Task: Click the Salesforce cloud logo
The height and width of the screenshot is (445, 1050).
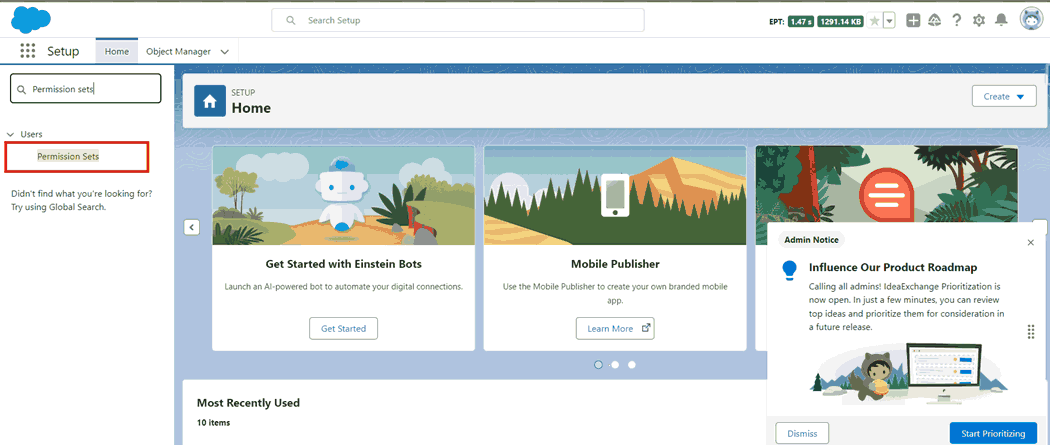Action: (31, 19)
